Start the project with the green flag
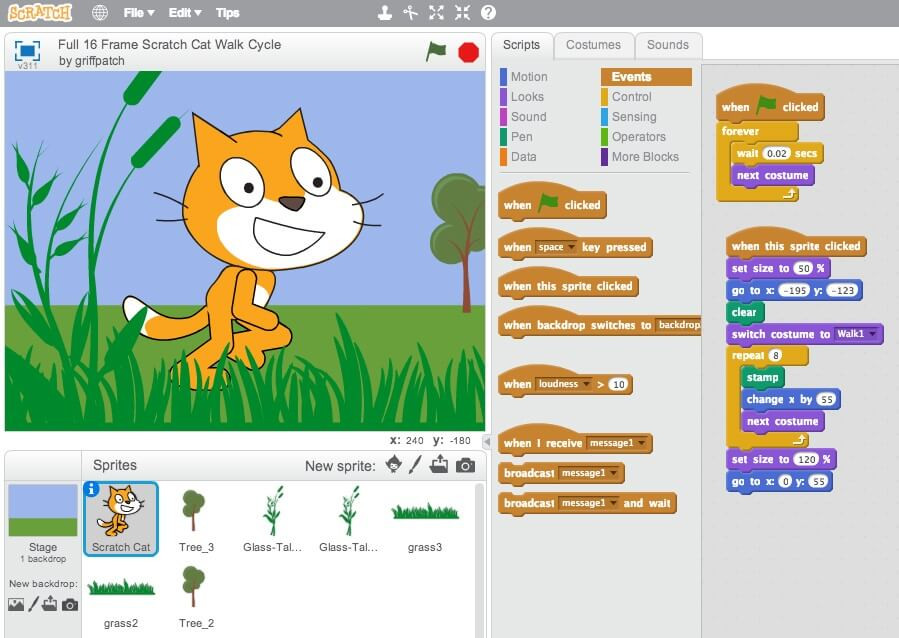899x638 pixels. tap(436, 52)
